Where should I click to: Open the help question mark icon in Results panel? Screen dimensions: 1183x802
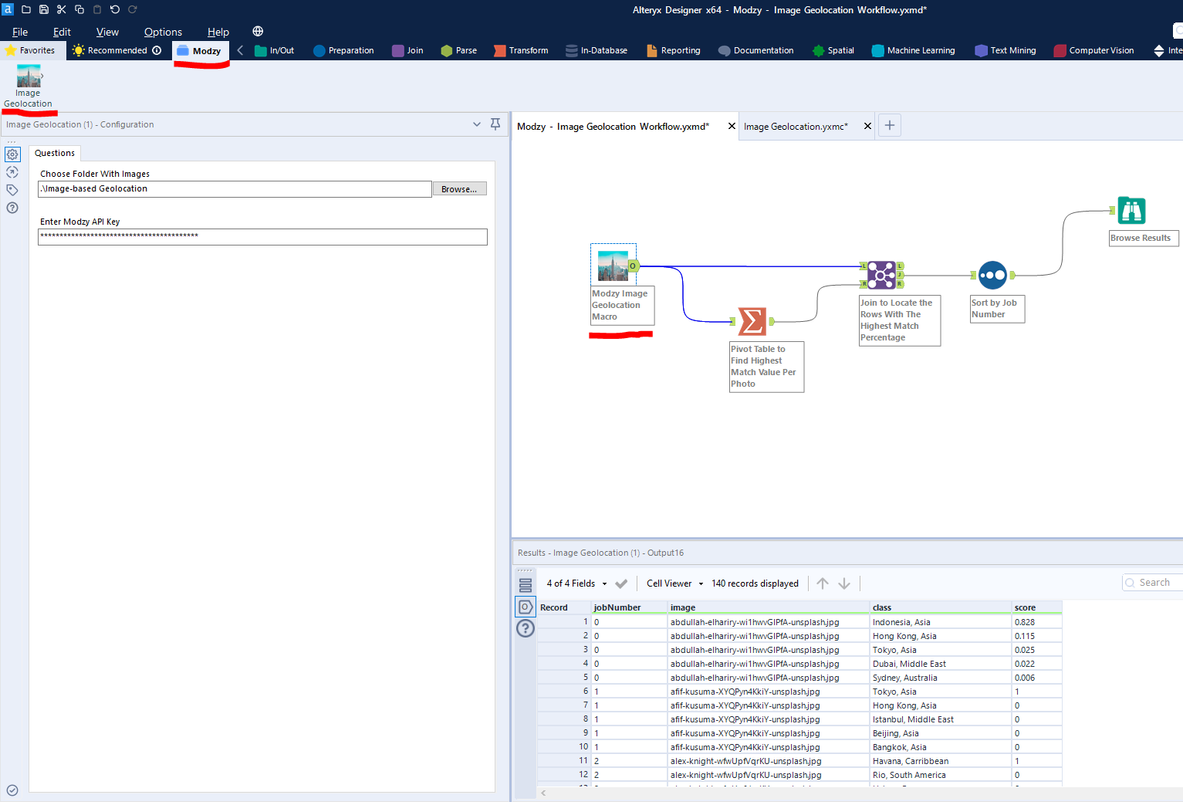click(x=525, y=628)
